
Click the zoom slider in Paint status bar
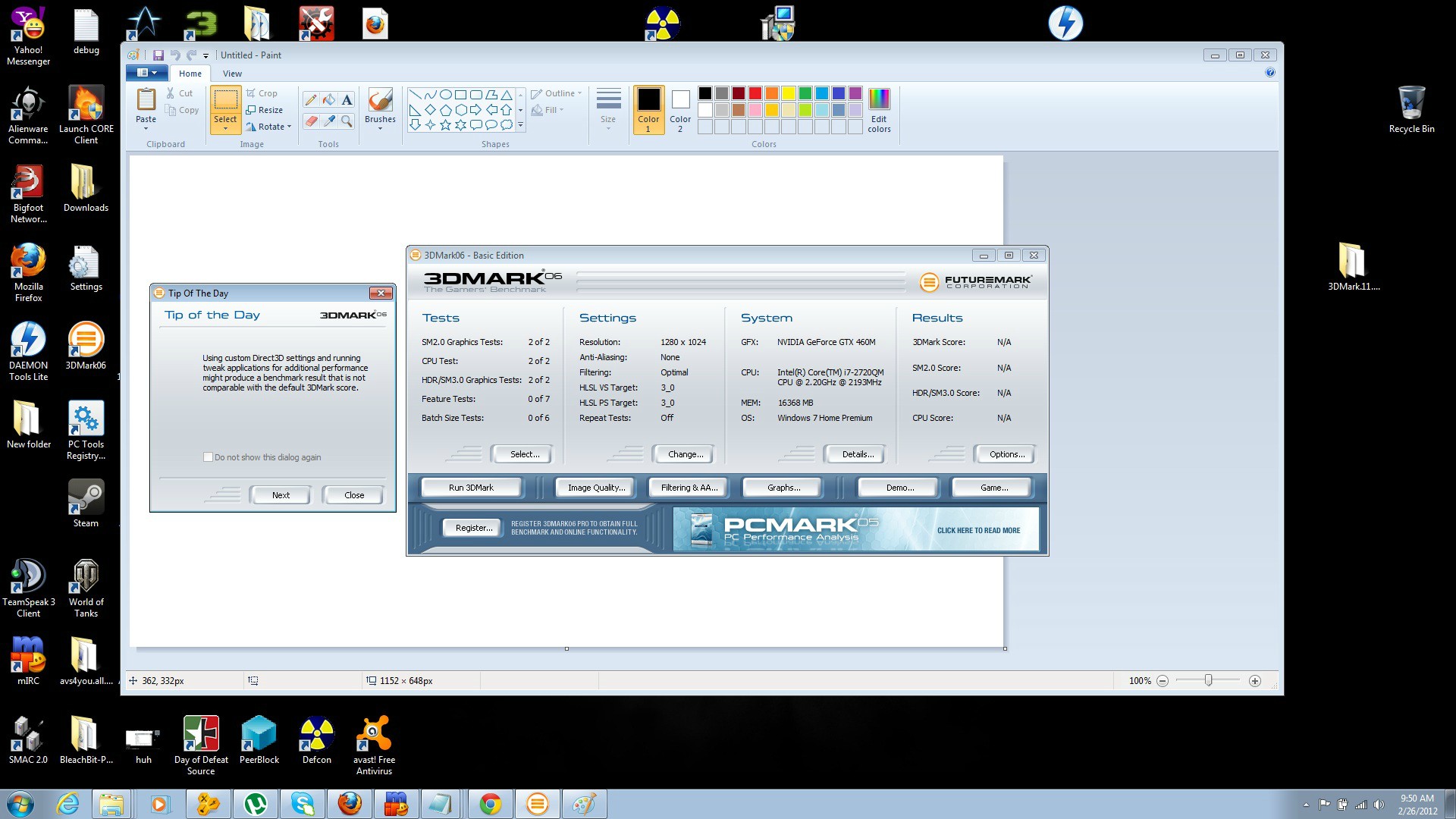coord(1208,680)
